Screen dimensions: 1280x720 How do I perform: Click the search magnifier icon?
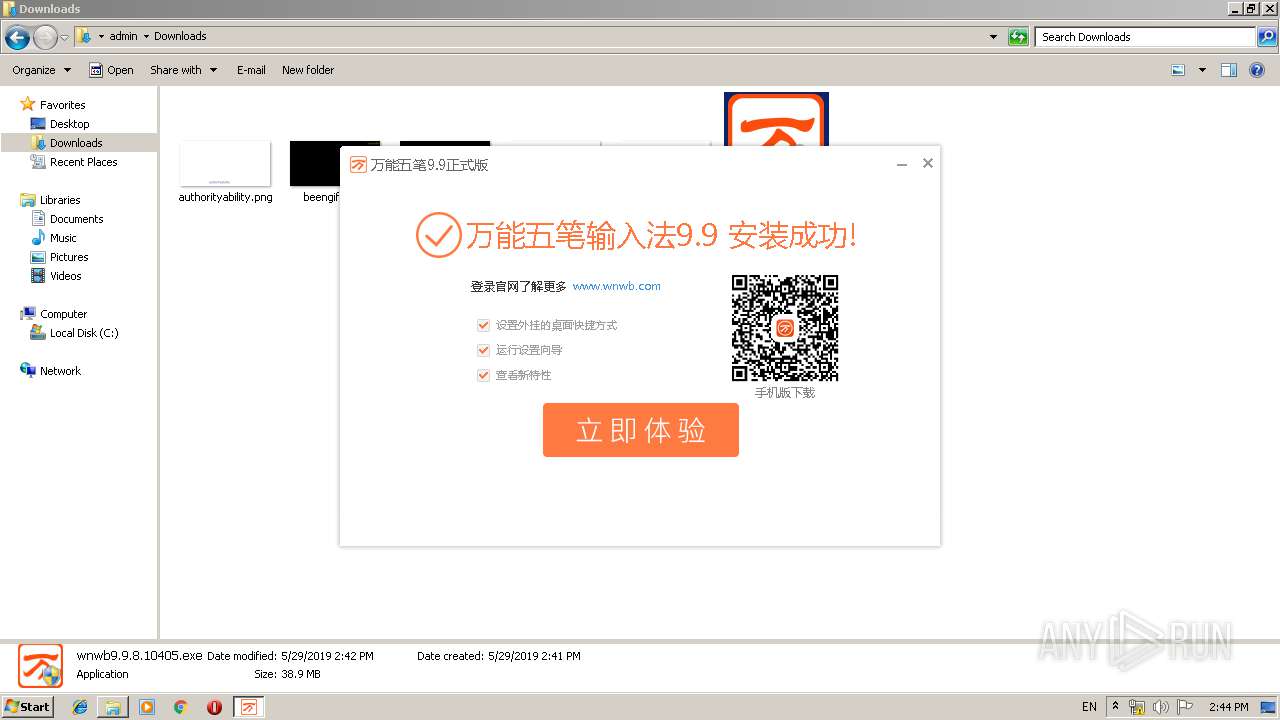[x=1267, y=37]
